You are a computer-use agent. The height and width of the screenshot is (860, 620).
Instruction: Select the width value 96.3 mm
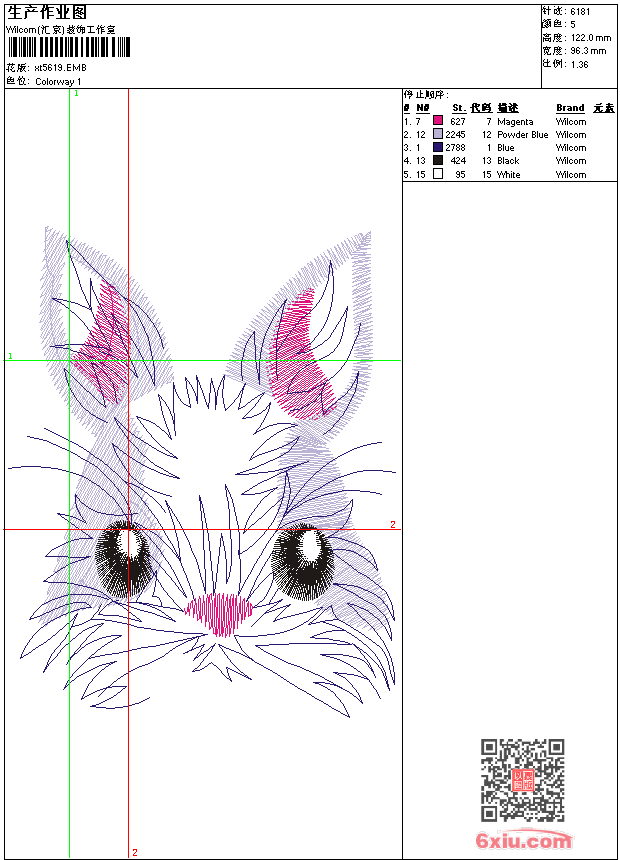click(x=588, y=51)
